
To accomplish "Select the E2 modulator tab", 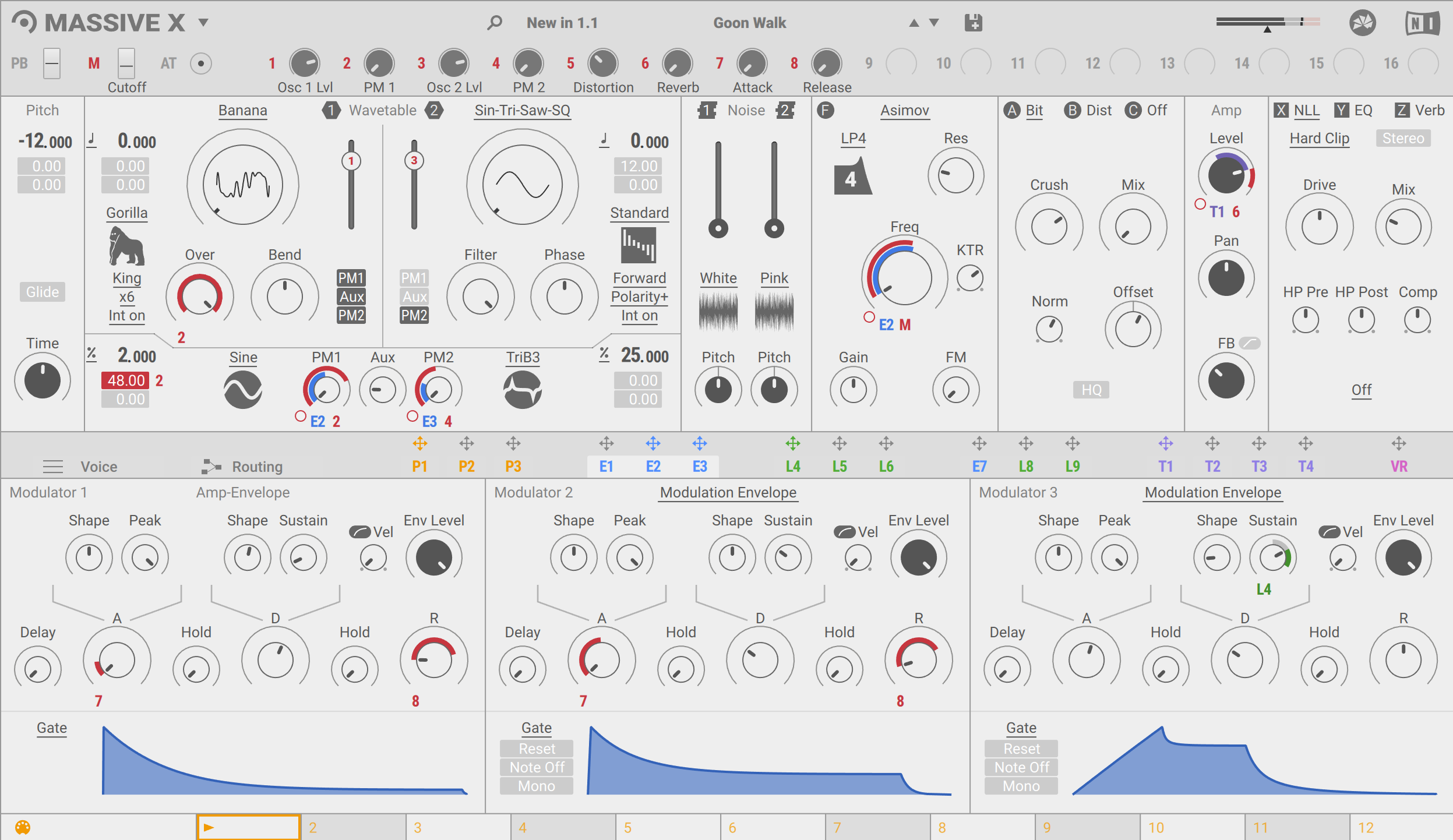I will [x=653, y=467].
